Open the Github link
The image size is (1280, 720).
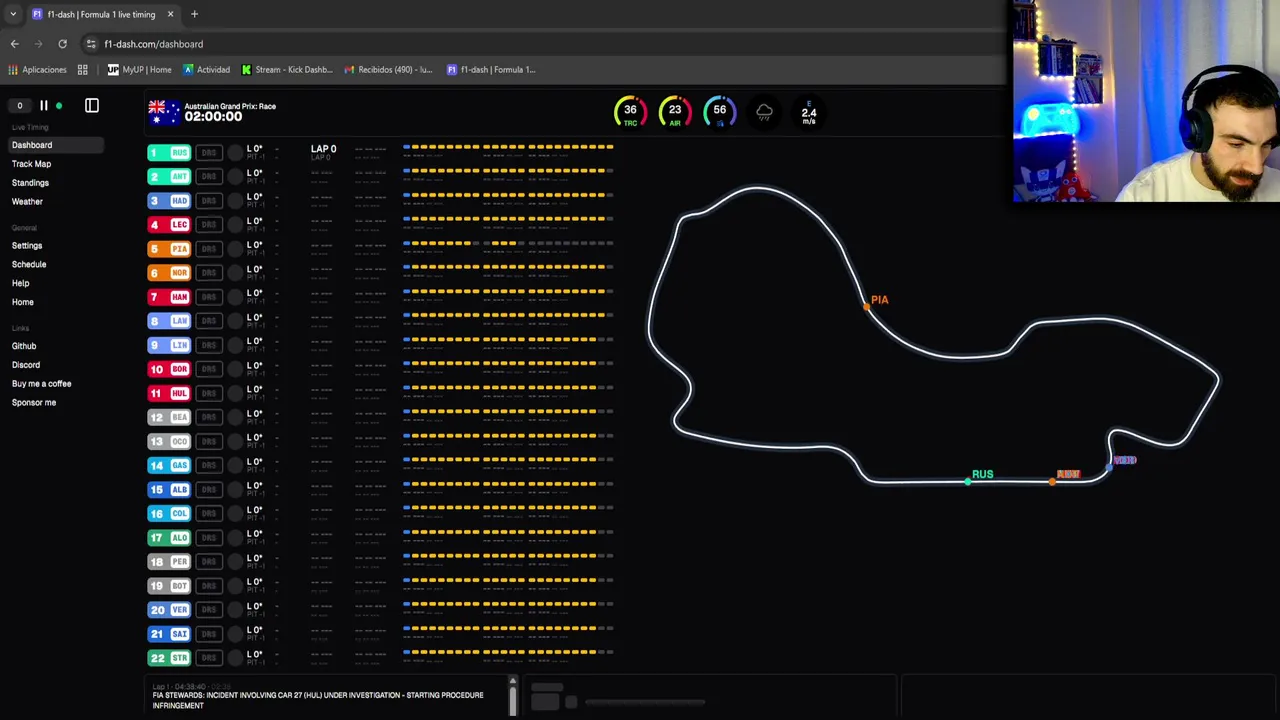(24, 346)
